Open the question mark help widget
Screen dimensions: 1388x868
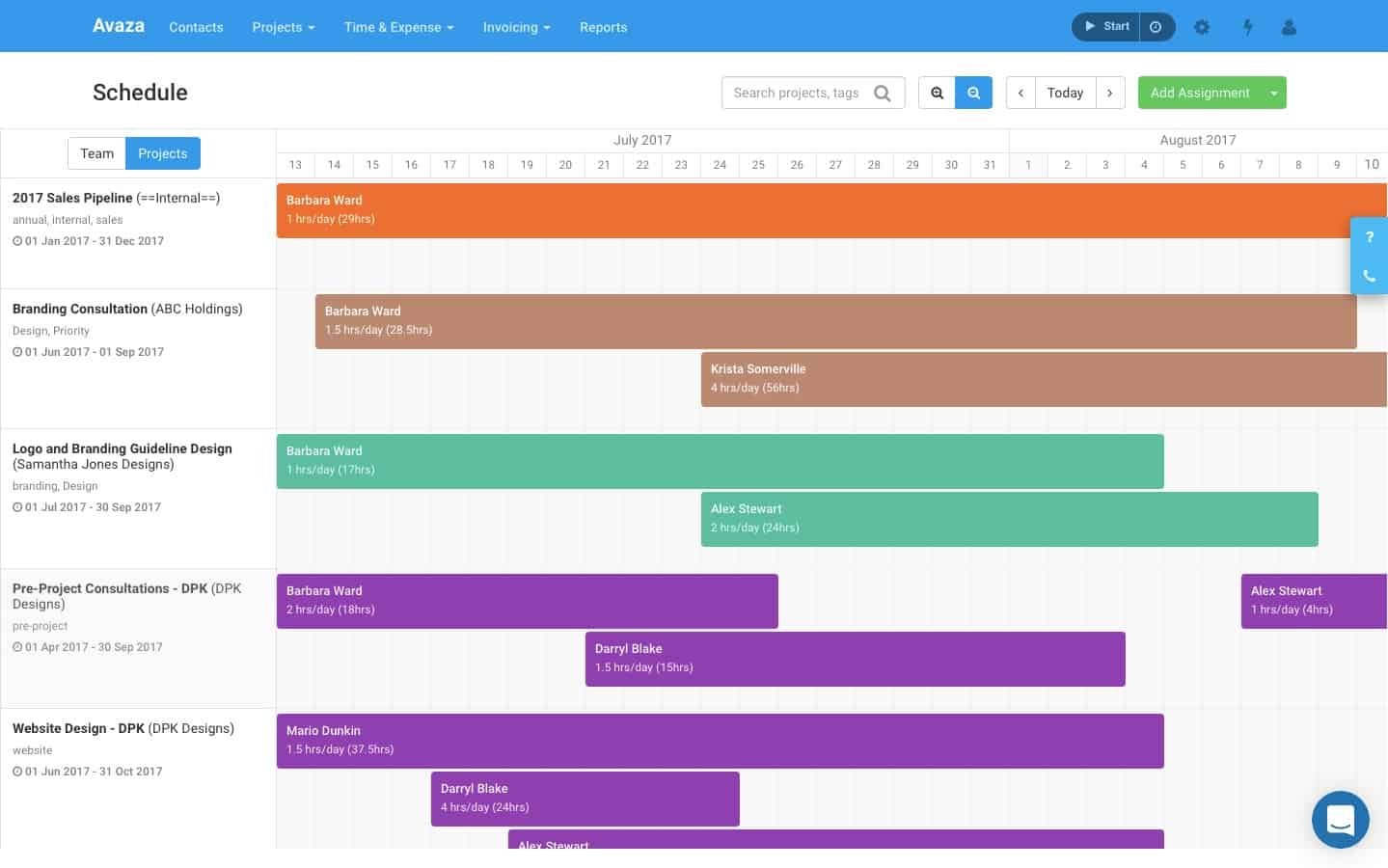(1369, 237)
